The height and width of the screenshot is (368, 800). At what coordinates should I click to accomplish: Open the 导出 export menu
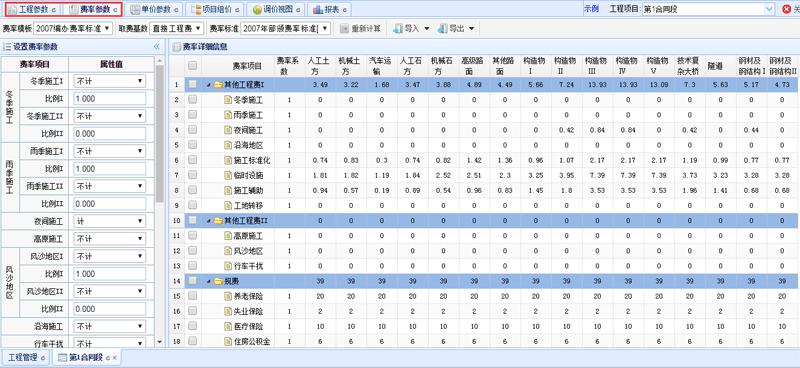[x=456, y=29]
